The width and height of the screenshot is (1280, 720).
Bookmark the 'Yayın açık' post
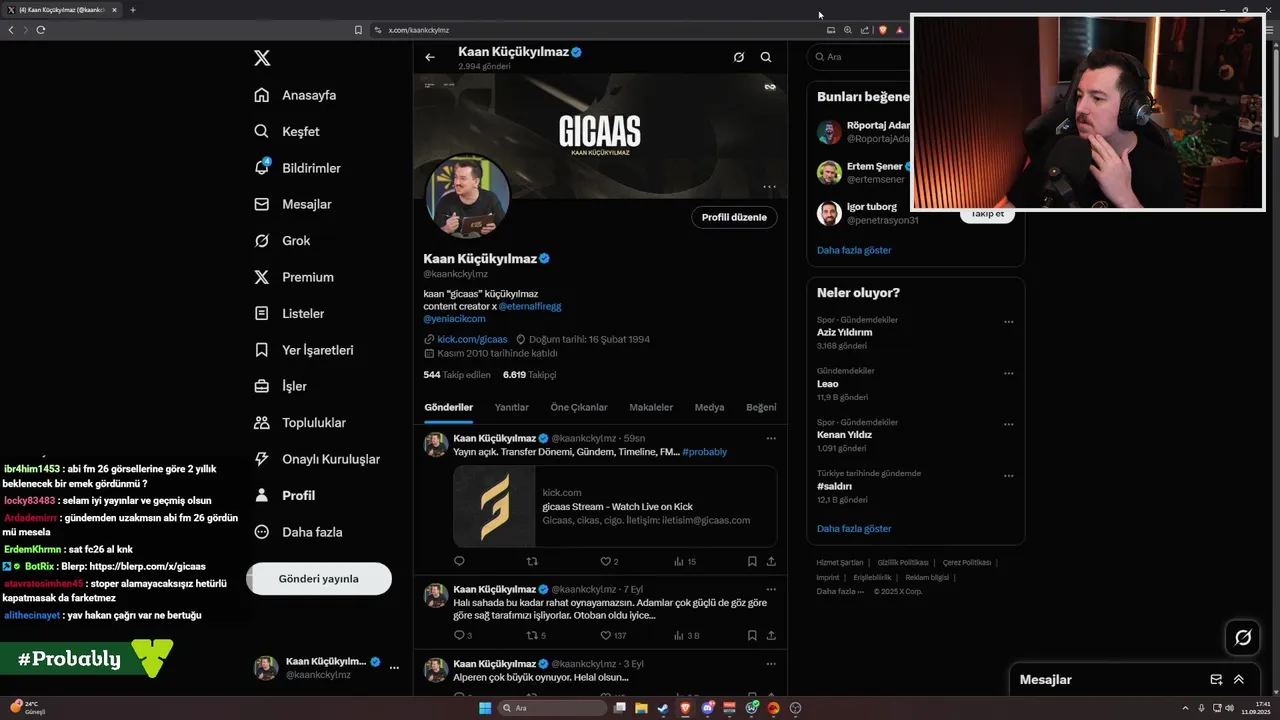pyautogui.click(x=752, y=561)
